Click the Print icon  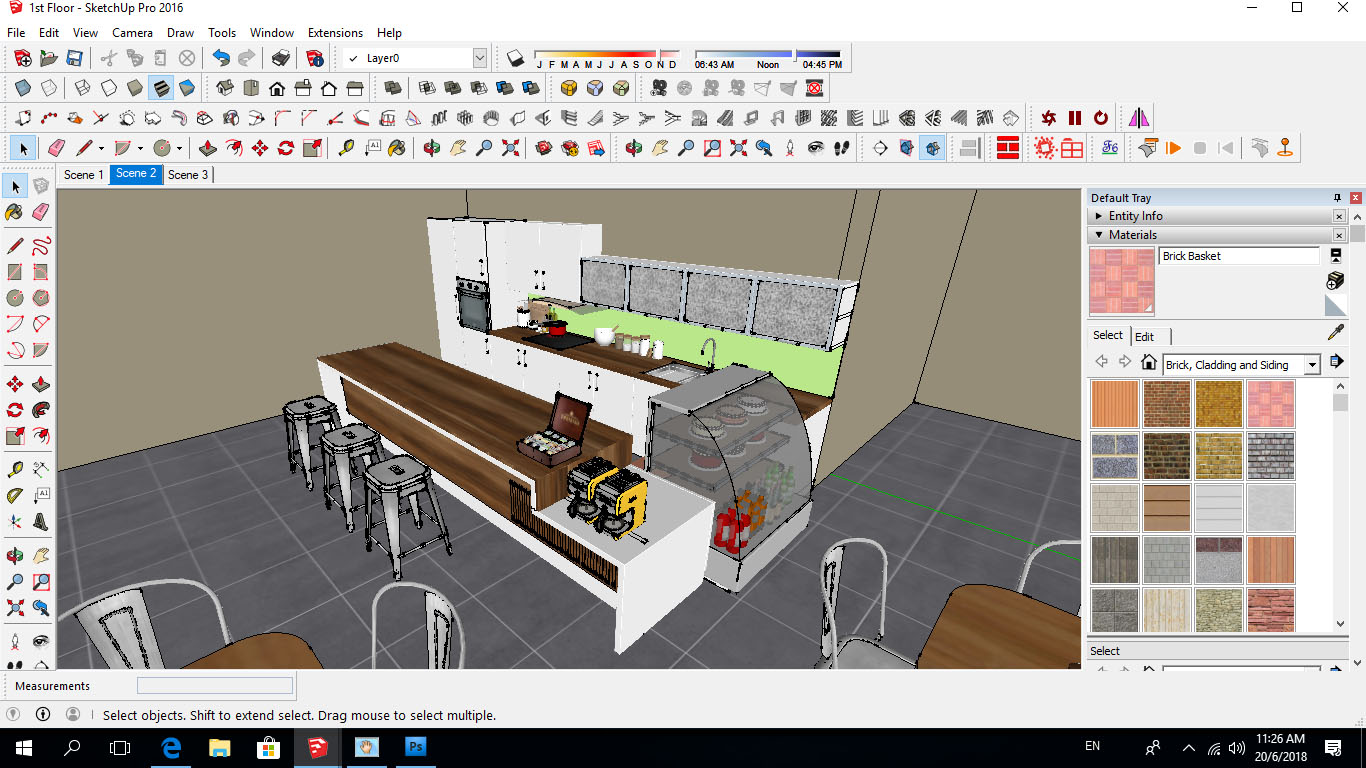point(281,58)
